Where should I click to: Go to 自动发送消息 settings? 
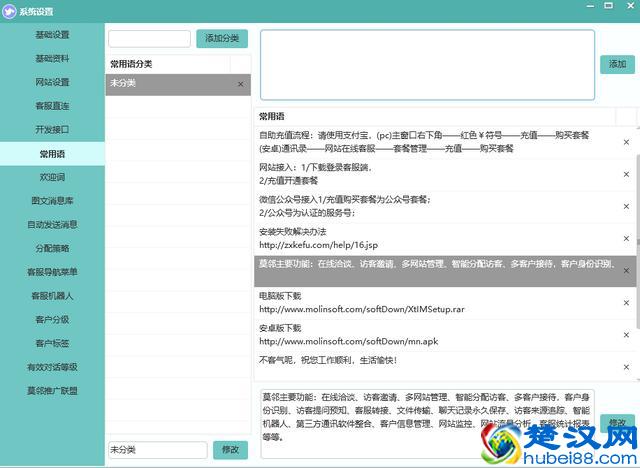52,225
